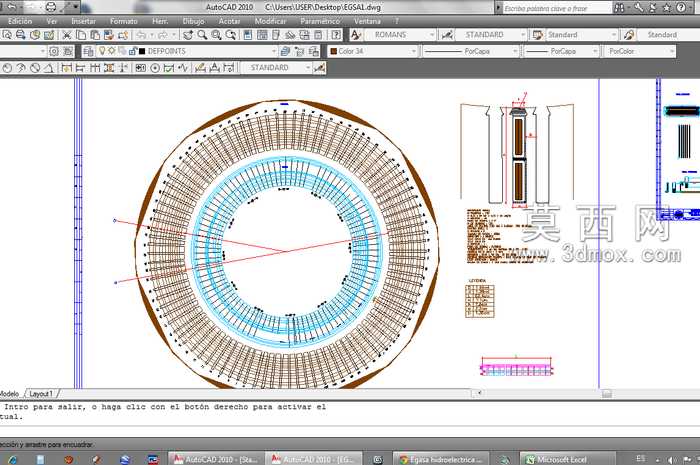Toggle the layer lock padlock icon
Image resolution: width=700 pixels, height=465 pixels.
[x=132, y=51]
